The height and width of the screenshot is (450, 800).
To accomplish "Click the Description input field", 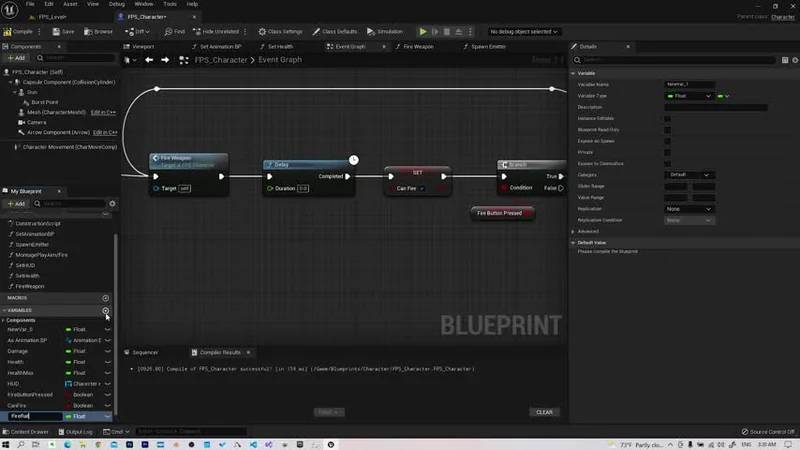I will (716, 107).
